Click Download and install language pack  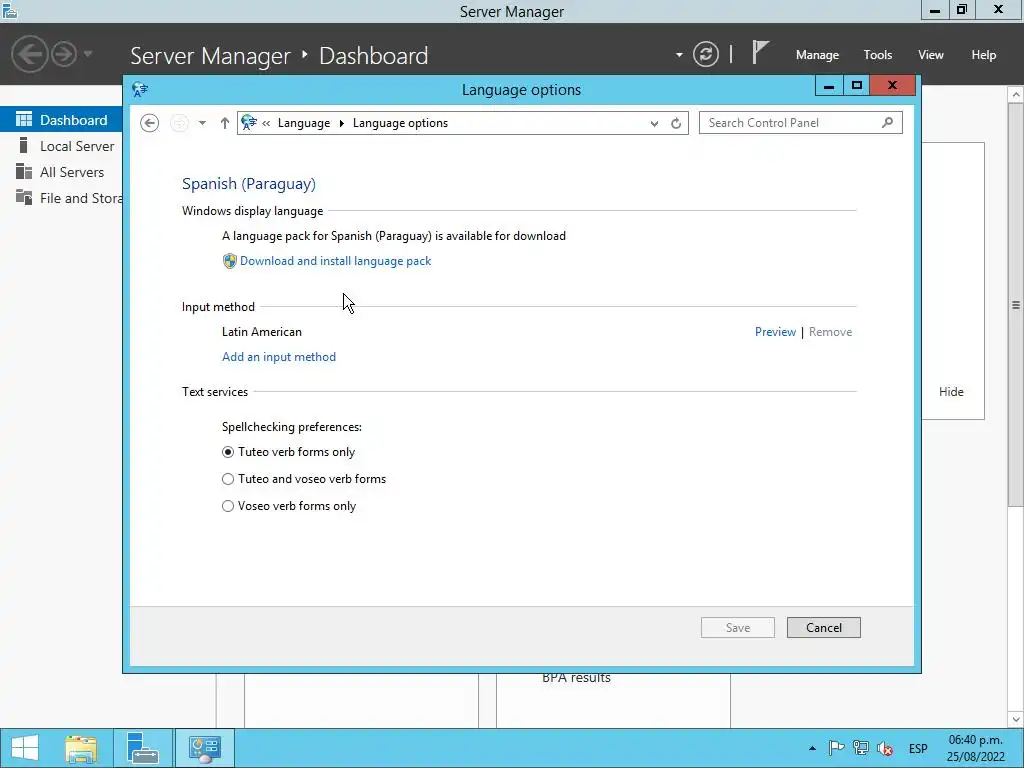[336, 261]
